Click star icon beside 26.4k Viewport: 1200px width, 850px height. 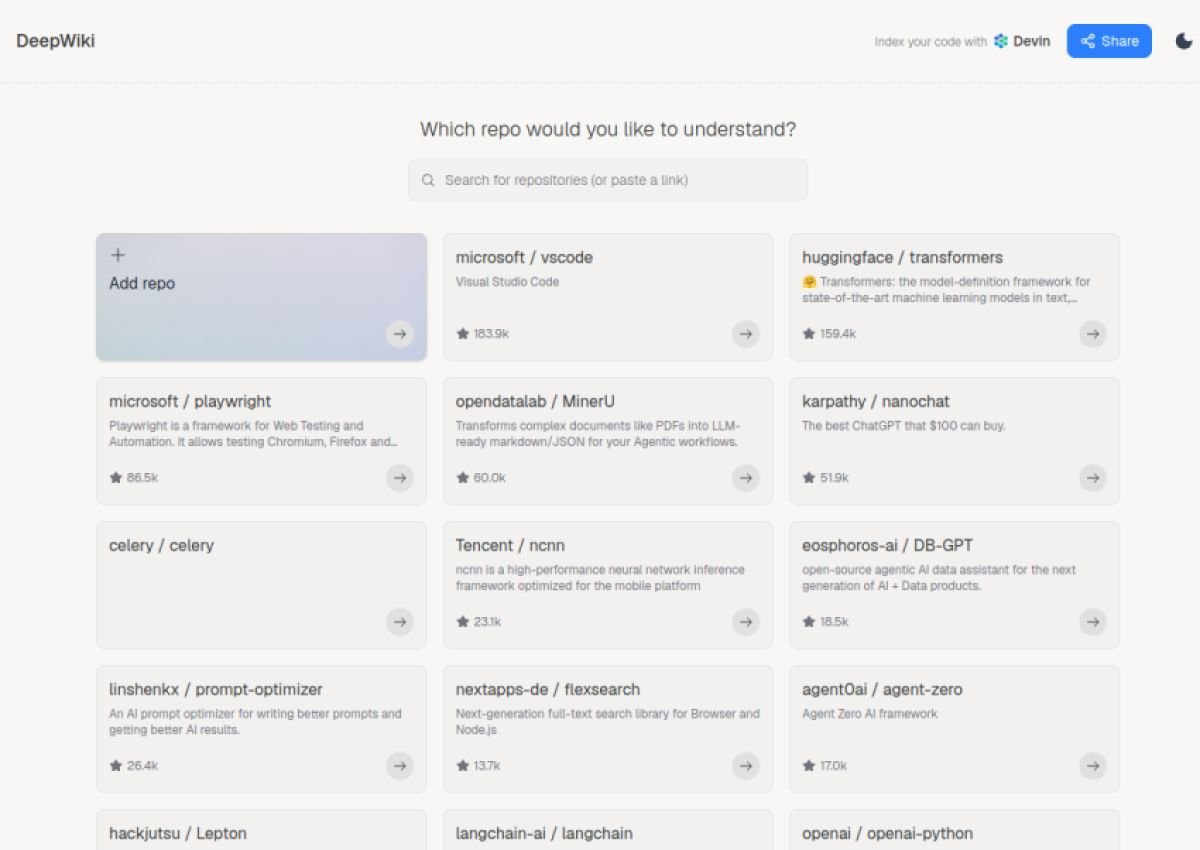(115, 766)
